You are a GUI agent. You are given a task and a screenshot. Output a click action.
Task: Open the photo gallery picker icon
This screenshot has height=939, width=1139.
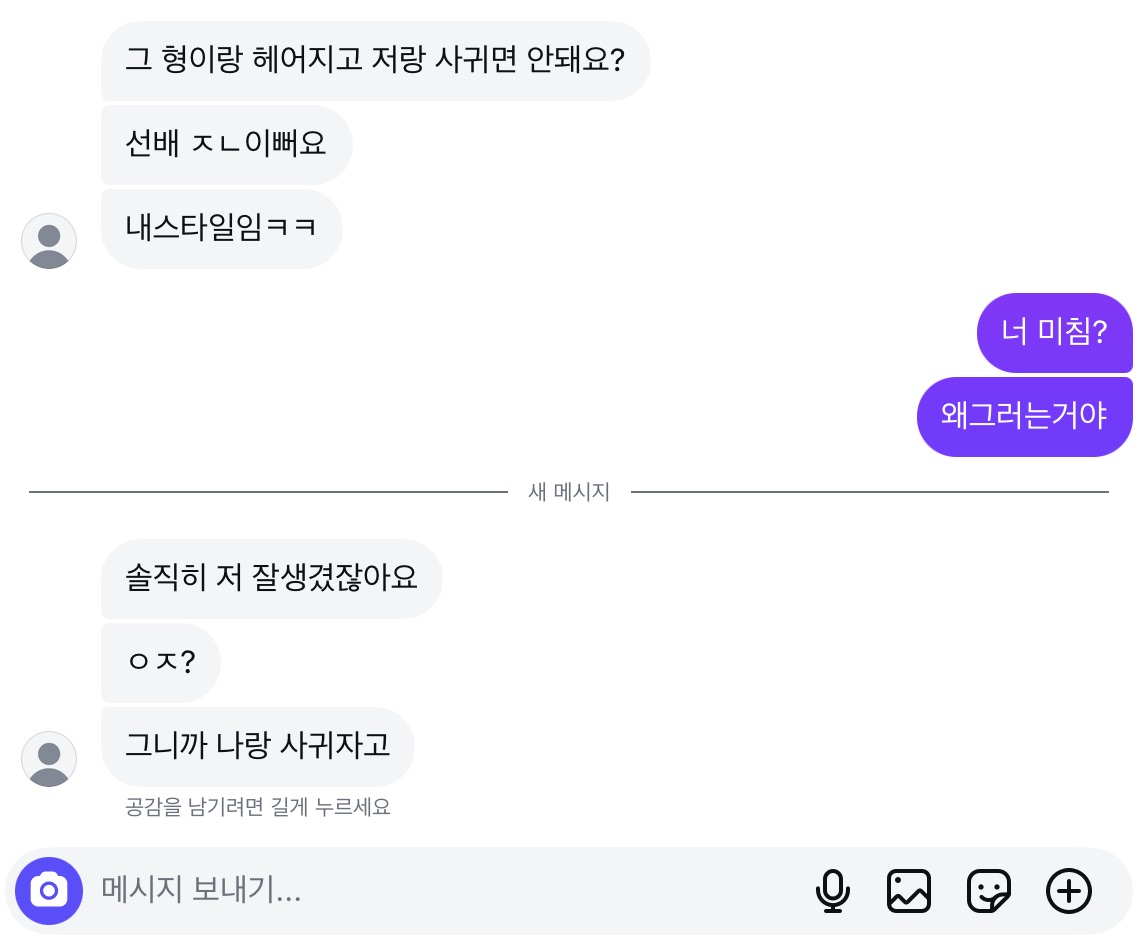pos(909,890)
